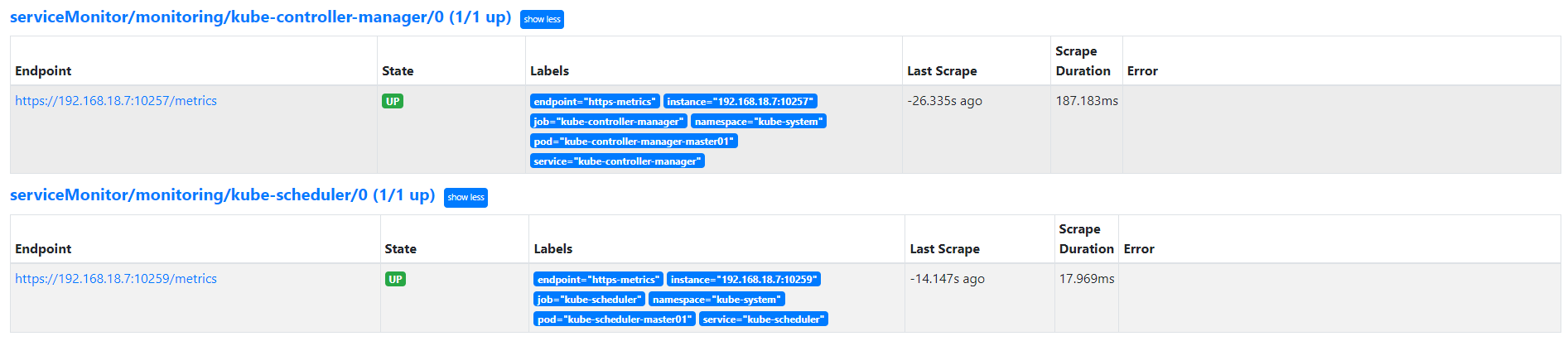
Task: Select service="kube-scheduler" label badge
Action: [x=764, y=319]
